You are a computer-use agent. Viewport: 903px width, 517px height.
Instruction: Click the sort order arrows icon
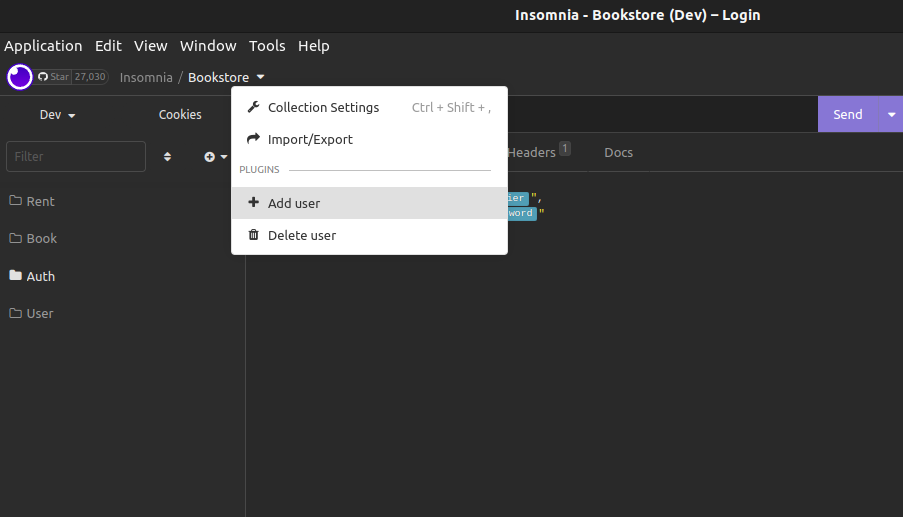(167, 157)
